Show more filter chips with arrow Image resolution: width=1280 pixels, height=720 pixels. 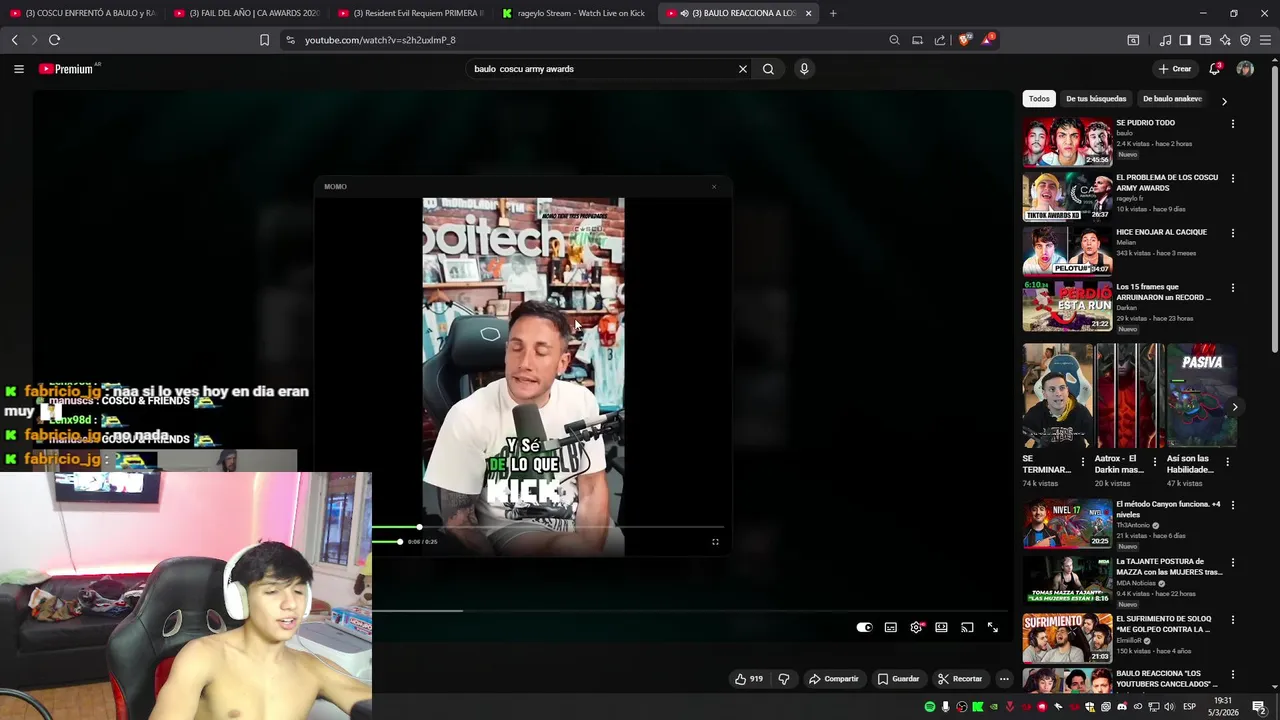click(x=1224, y=100)
